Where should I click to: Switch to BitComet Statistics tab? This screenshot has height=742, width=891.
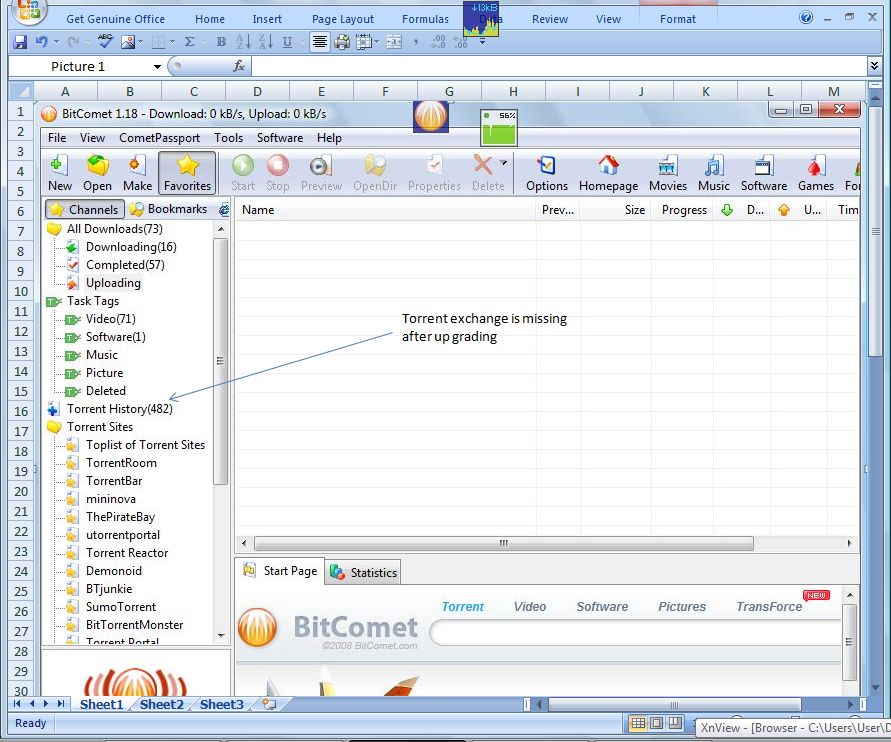(364, 572)
